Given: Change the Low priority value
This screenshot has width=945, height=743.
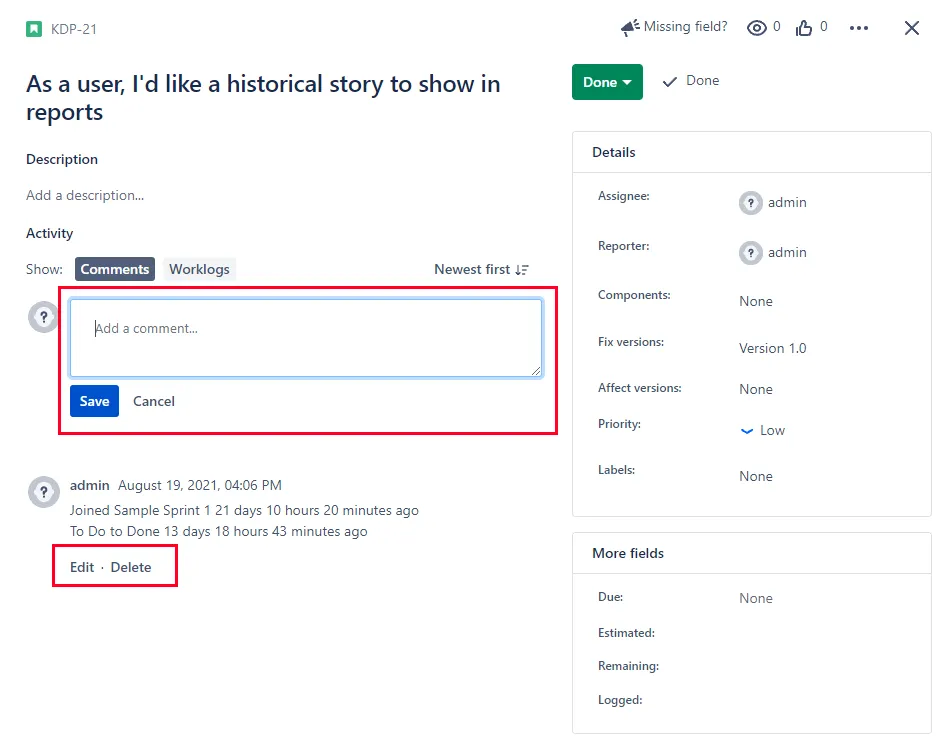Looking at the screenshot, I should tap(772, 430).
